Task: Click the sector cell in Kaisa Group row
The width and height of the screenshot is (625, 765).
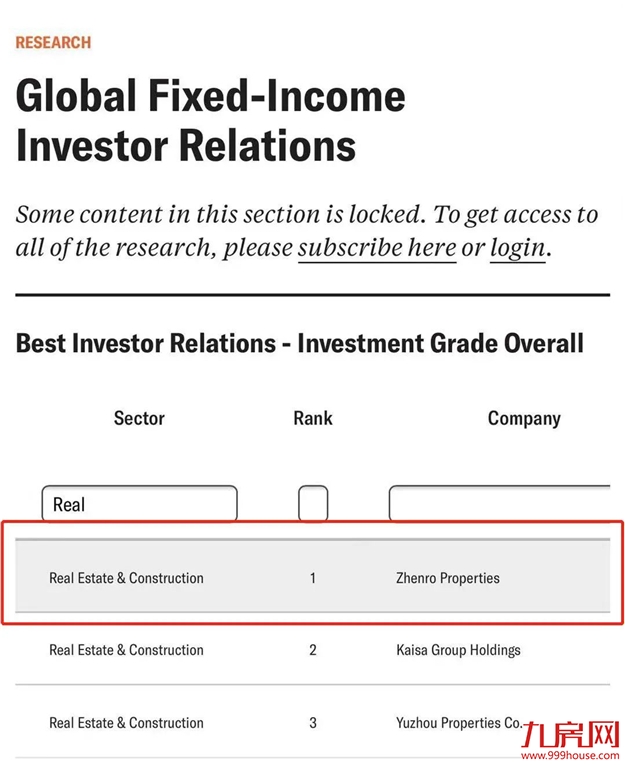Action: coord(126,650)
